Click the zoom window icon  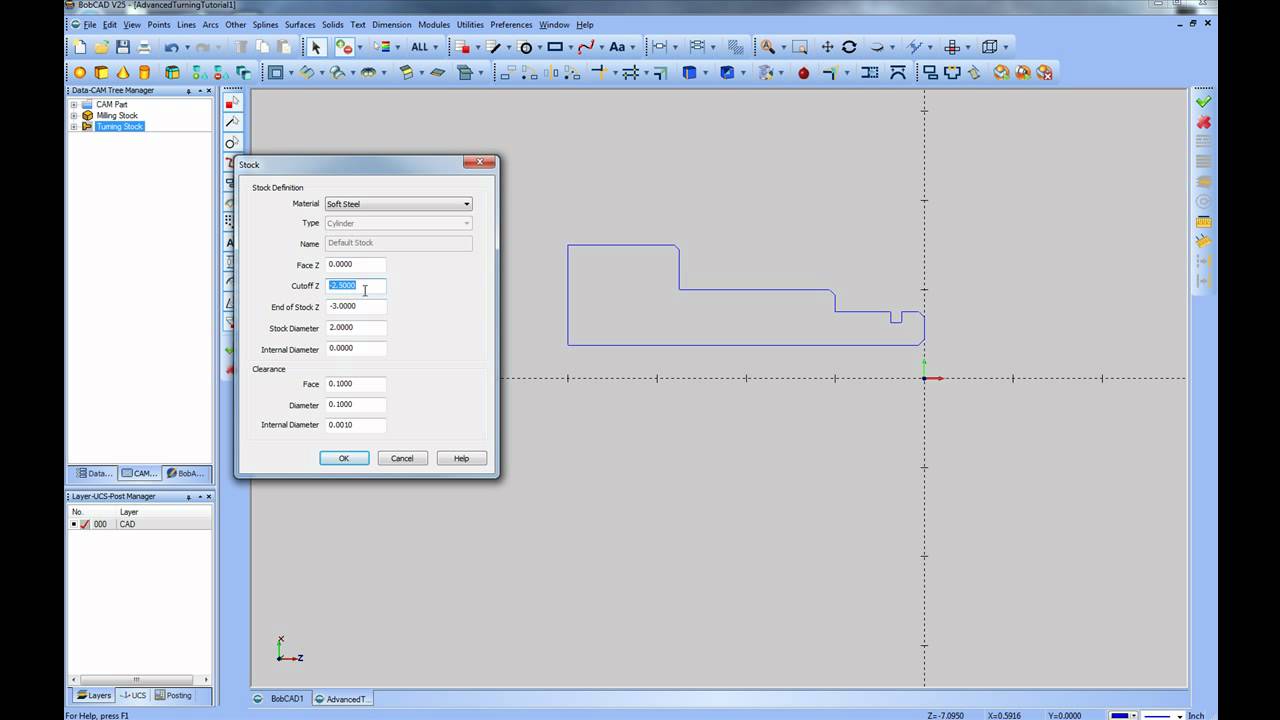point(799,47)
